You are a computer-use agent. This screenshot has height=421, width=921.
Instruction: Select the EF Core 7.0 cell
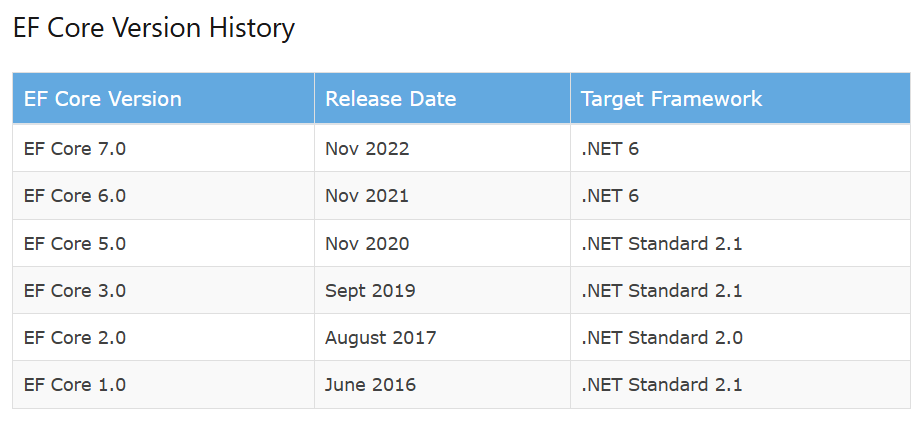75,149
